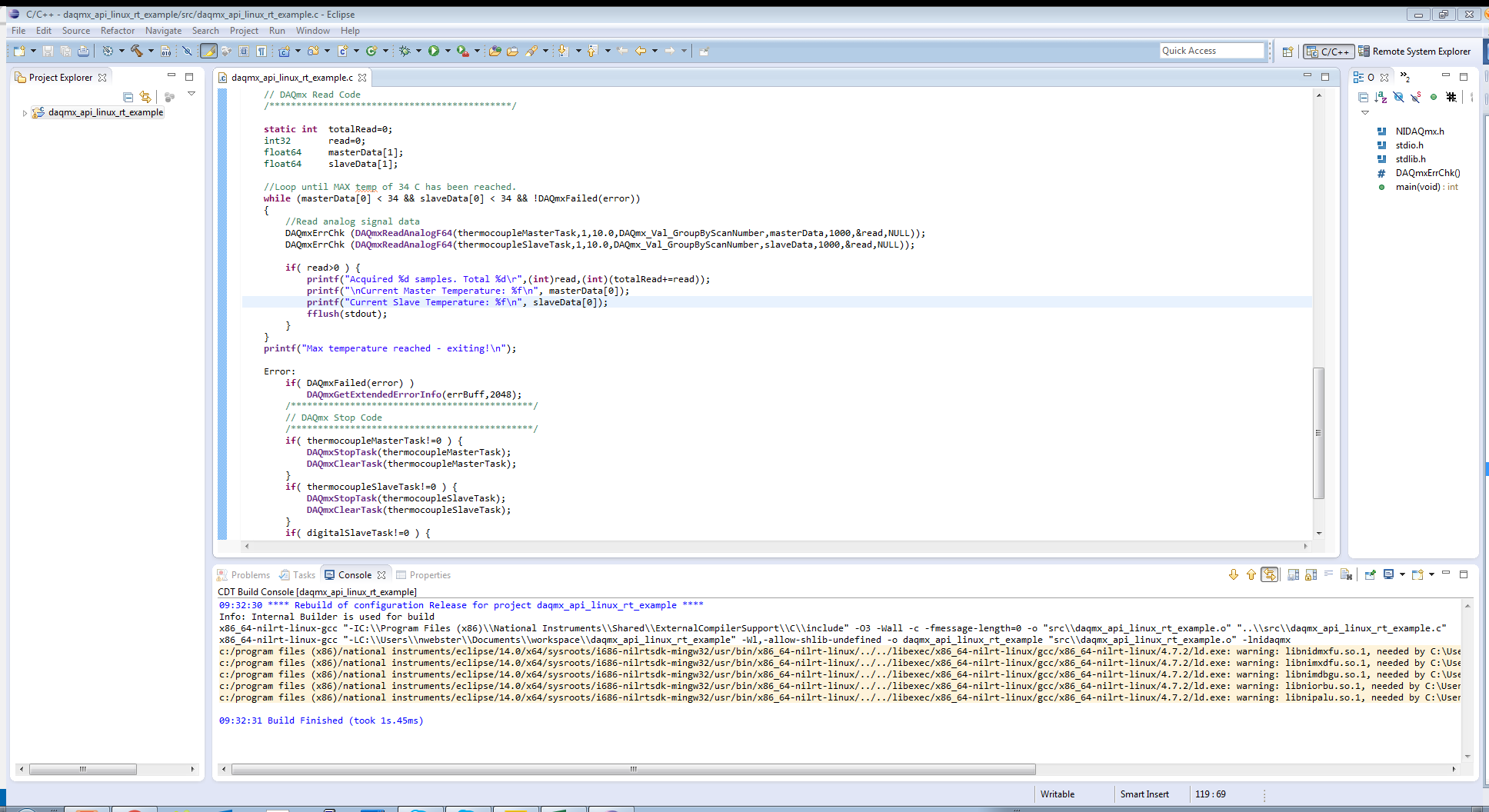Open Outline View Menu triangle
1489x812 pixels.
point(1365,112)
